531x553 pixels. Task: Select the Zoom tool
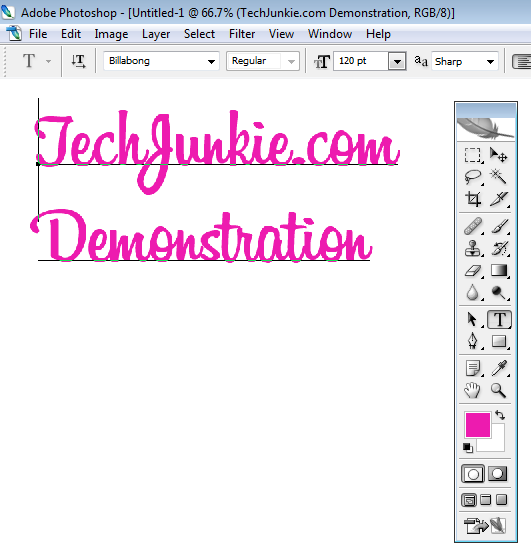pyautogui.click(x=499, y=390)
